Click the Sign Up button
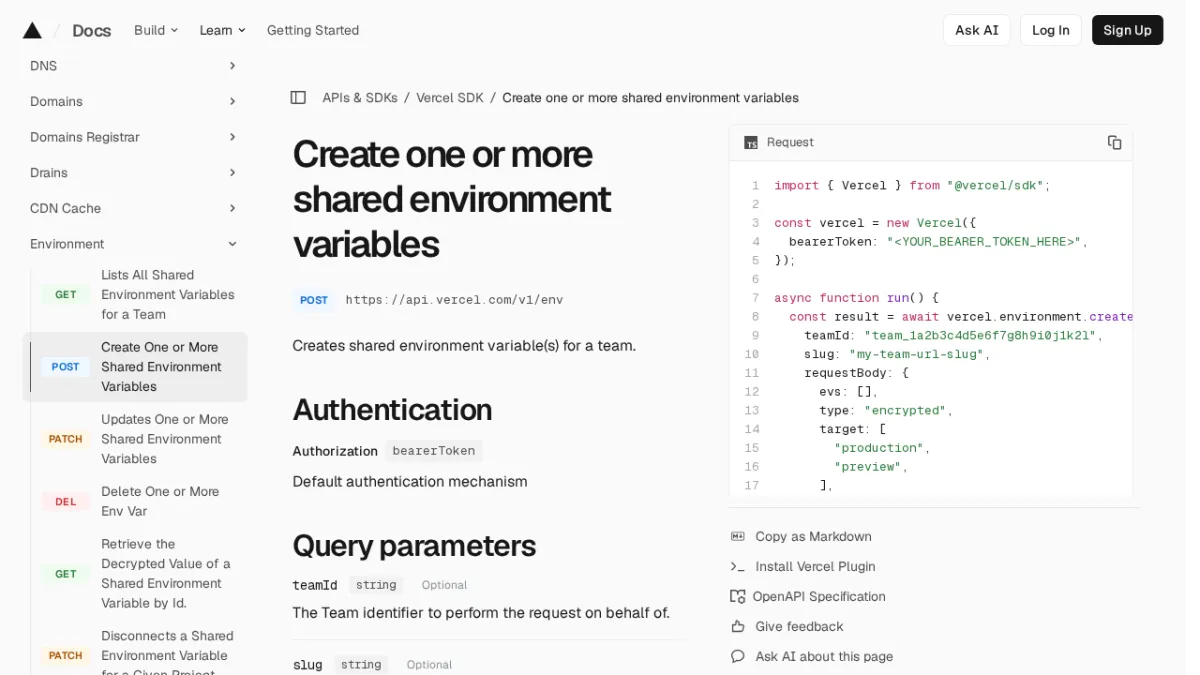 pos(1127,30)
